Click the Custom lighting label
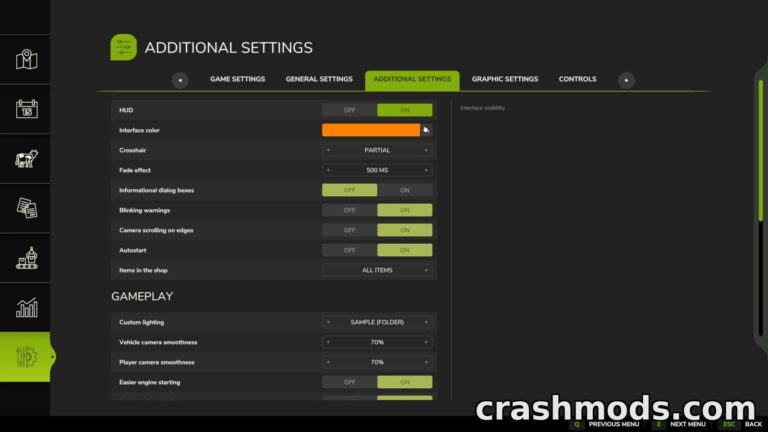This screenshot has width=768, height=432. click(x=142, y=322)
